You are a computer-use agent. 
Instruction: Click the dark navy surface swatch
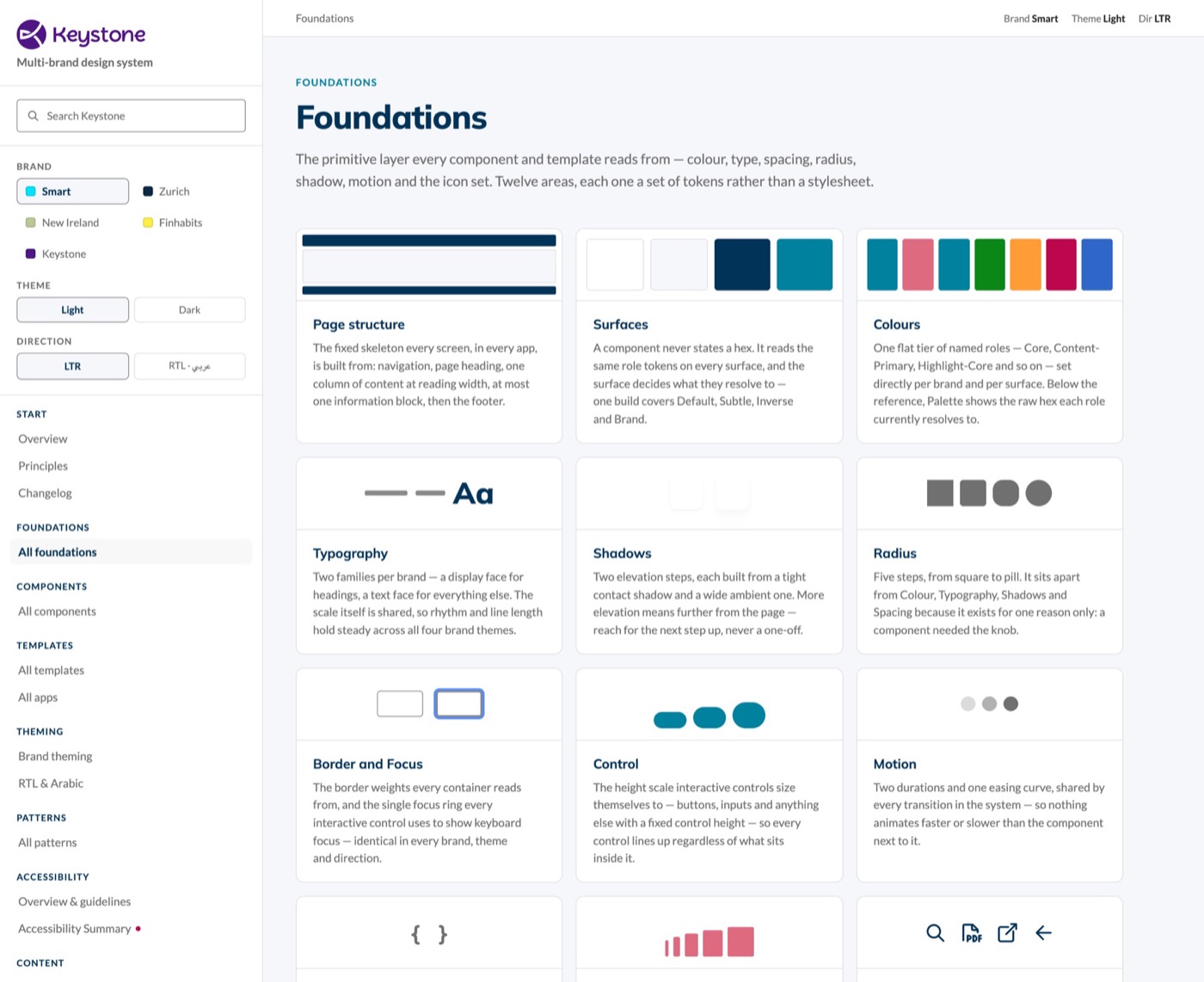coord(742,265)
